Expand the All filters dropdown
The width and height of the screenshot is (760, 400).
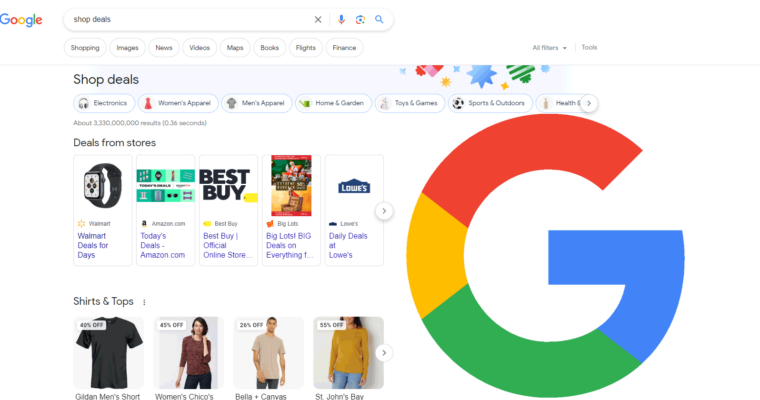pyautogui.click(x=550, y=47)
